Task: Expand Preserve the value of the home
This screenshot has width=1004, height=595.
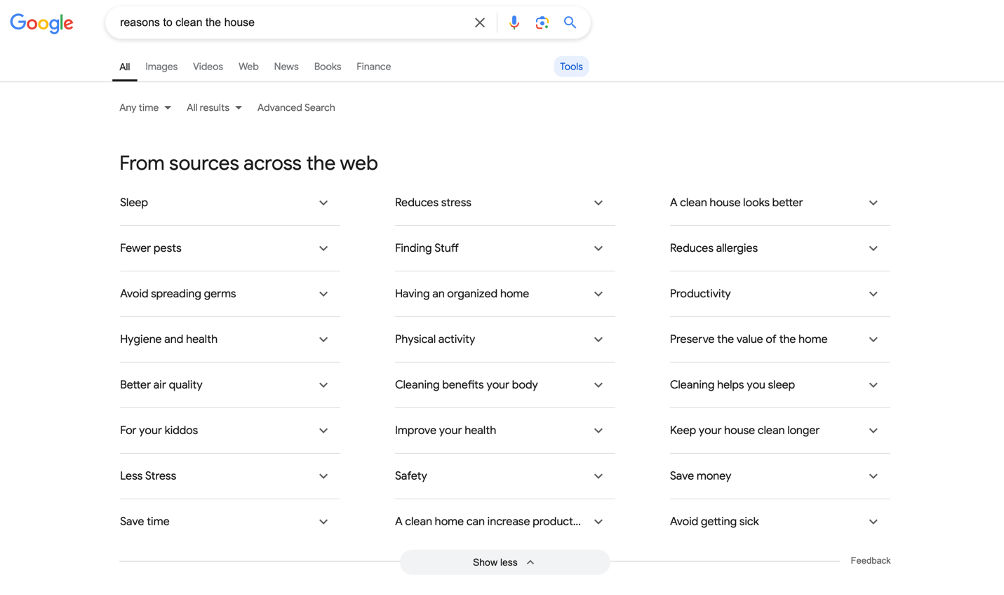Action: coord(780,339)
